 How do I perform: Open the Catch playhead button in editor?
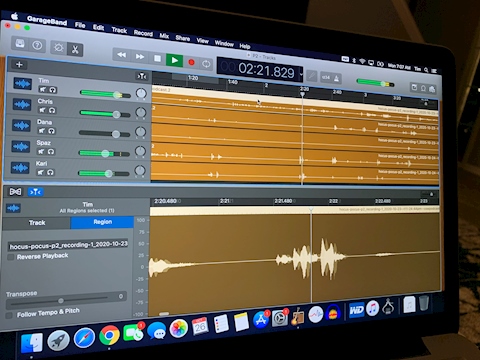point(35,192)
